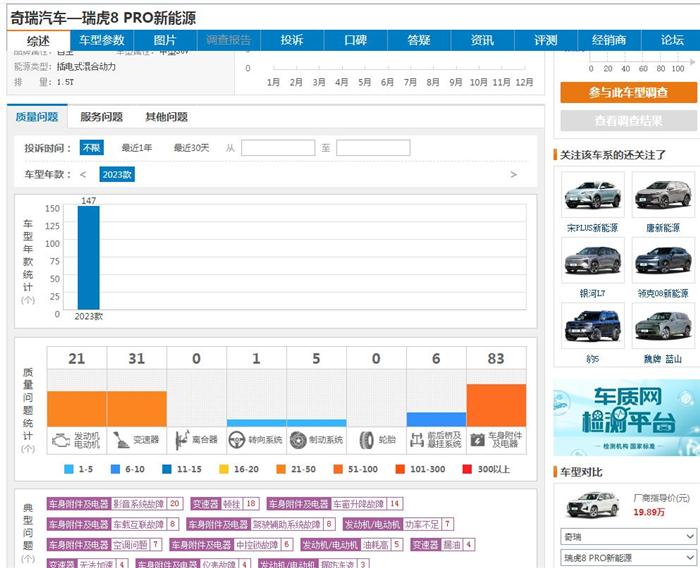
Task: Click the 查看调查结果 button
Action: 629,121
